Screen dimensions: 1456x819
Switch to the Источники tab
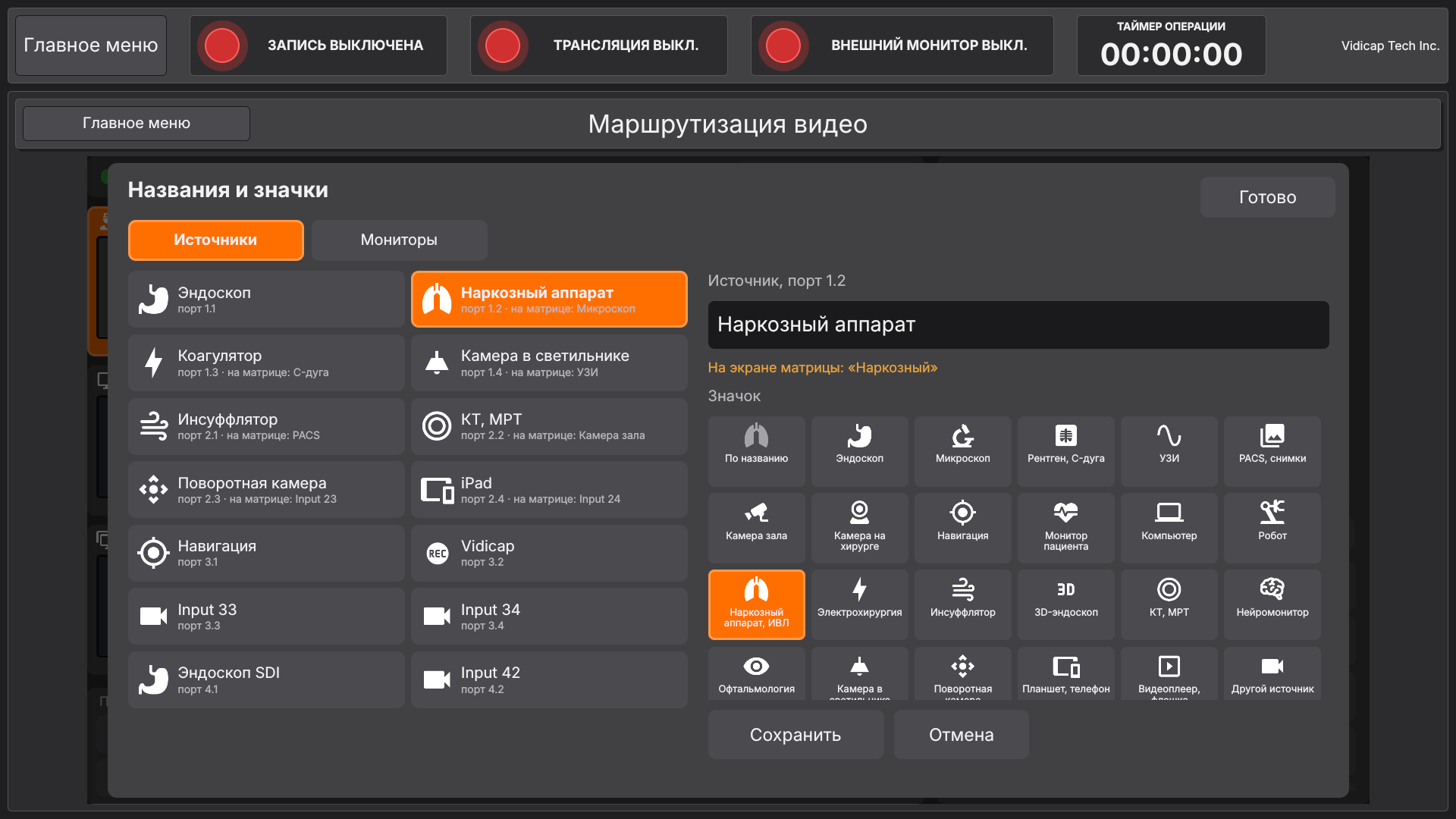[215, 240]
